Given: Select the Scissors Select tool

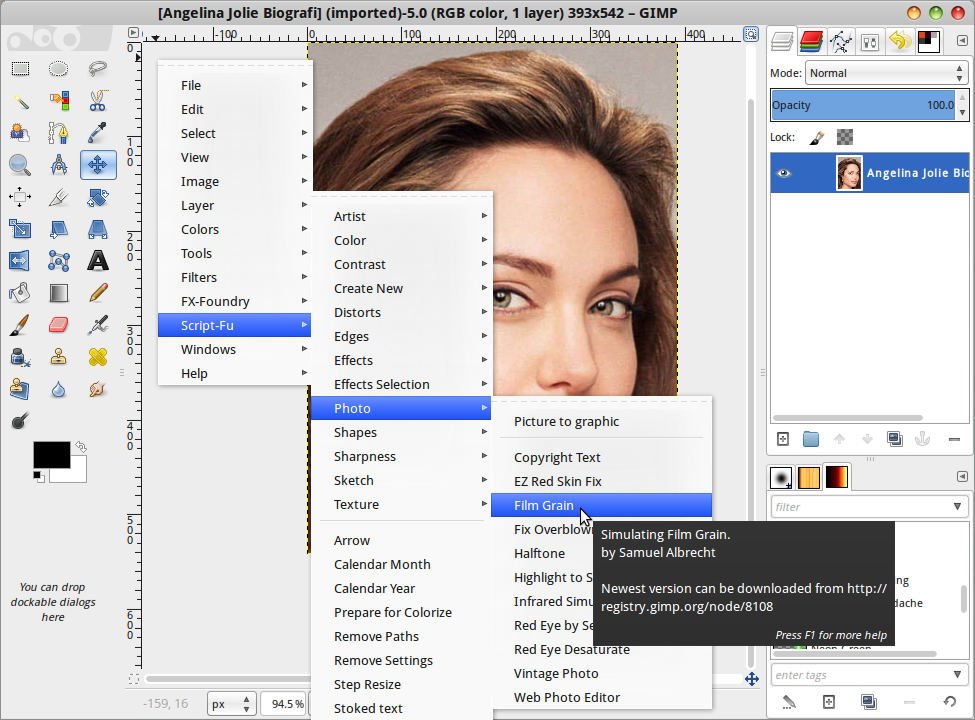Looking at the screenshot, I should pos(98,100).
